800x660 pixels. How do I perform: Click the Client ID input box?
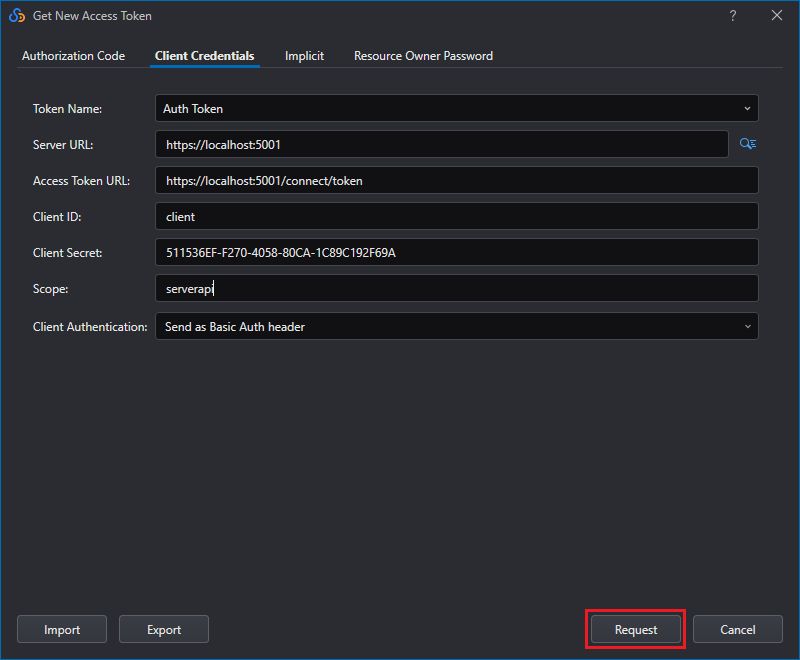[455, 216]
